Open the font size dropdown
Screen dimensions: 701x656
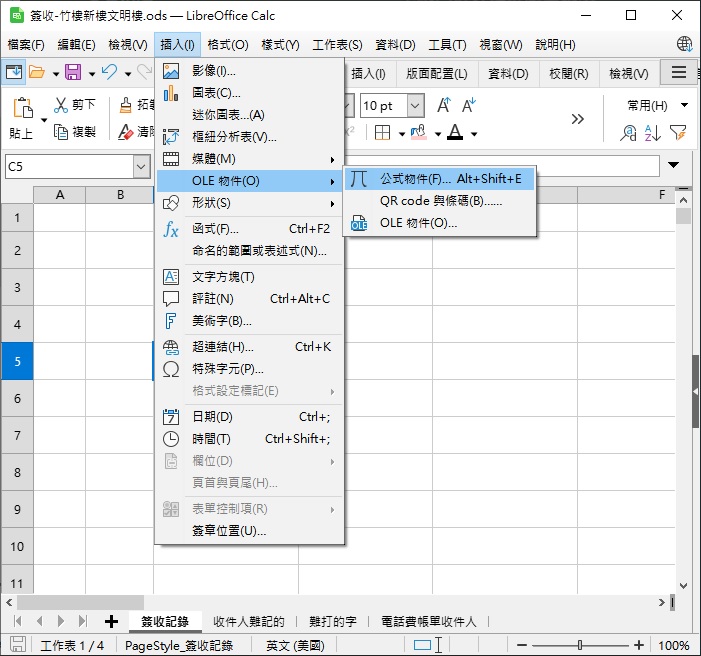(x=415, y=105)
